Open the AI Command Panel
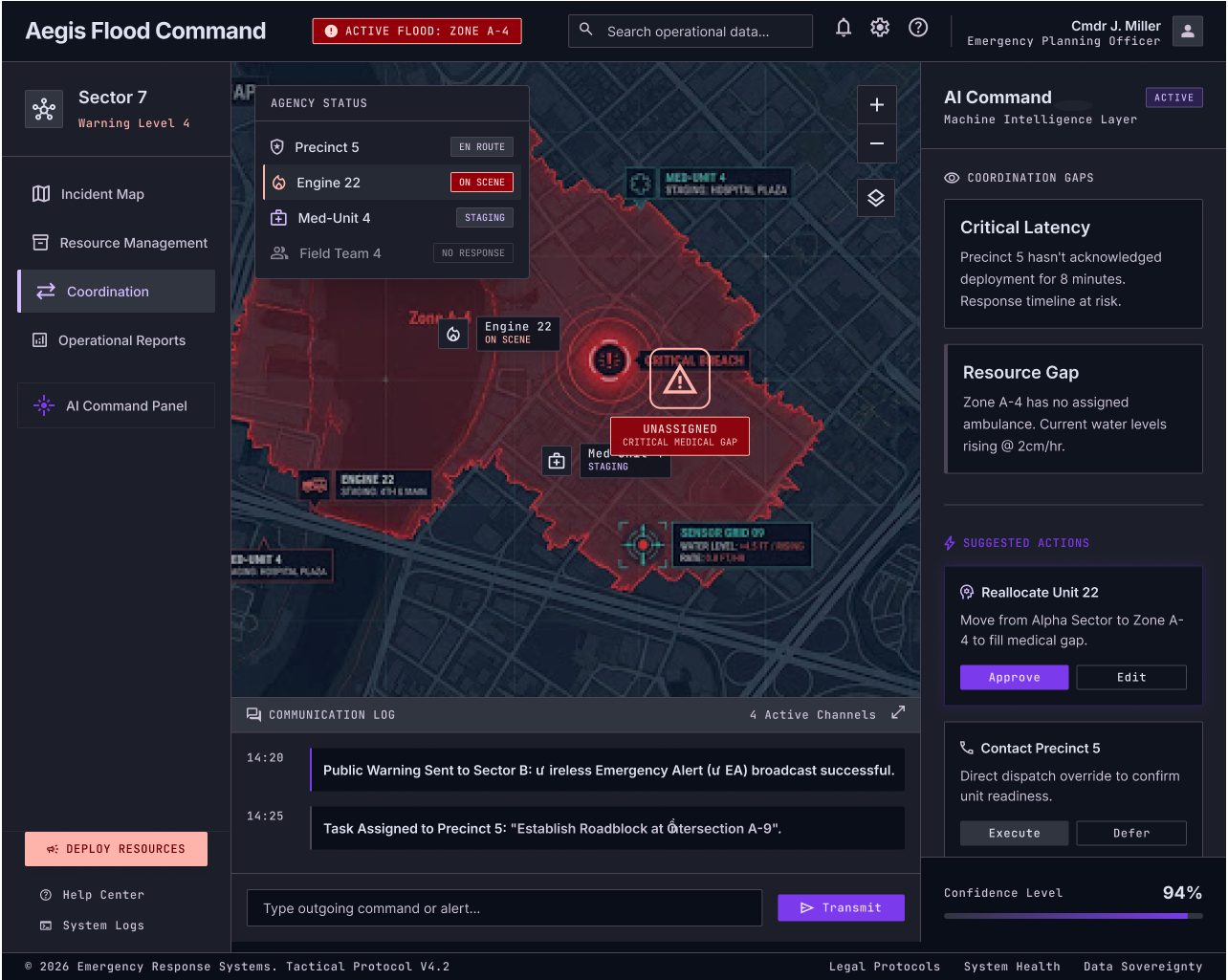This screenshot has height=980, width=1228. coord(116,405)
